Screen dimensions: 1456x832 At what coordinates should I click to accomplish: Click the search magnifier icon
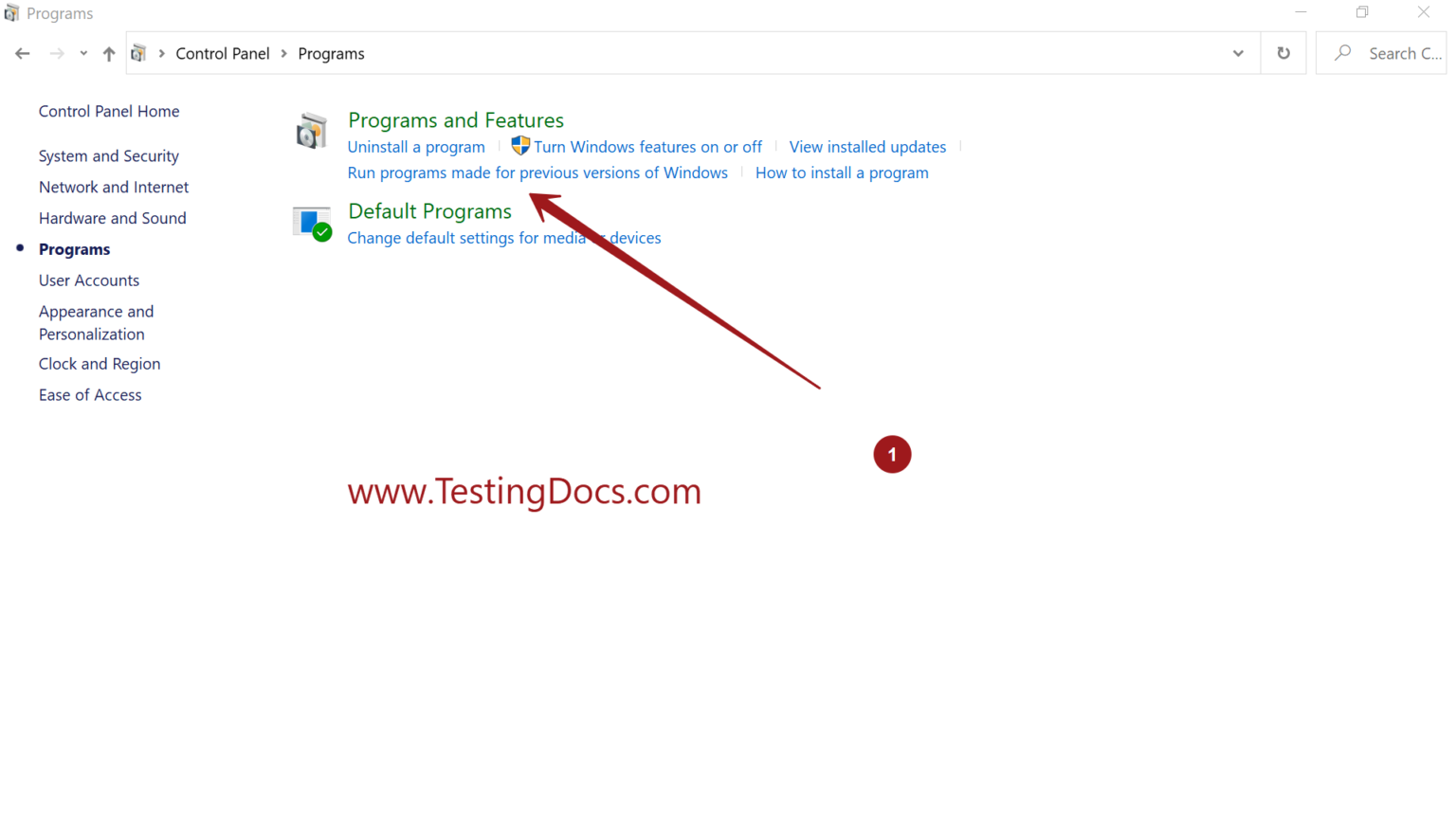(1342, 53)
